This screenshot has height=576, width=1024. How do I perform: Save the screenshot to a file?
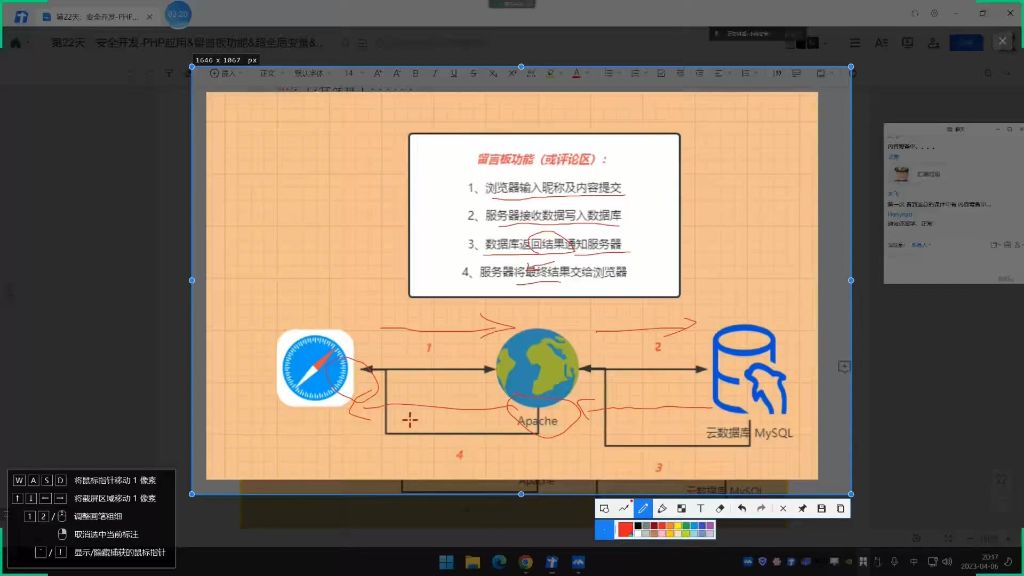(822, 508)
